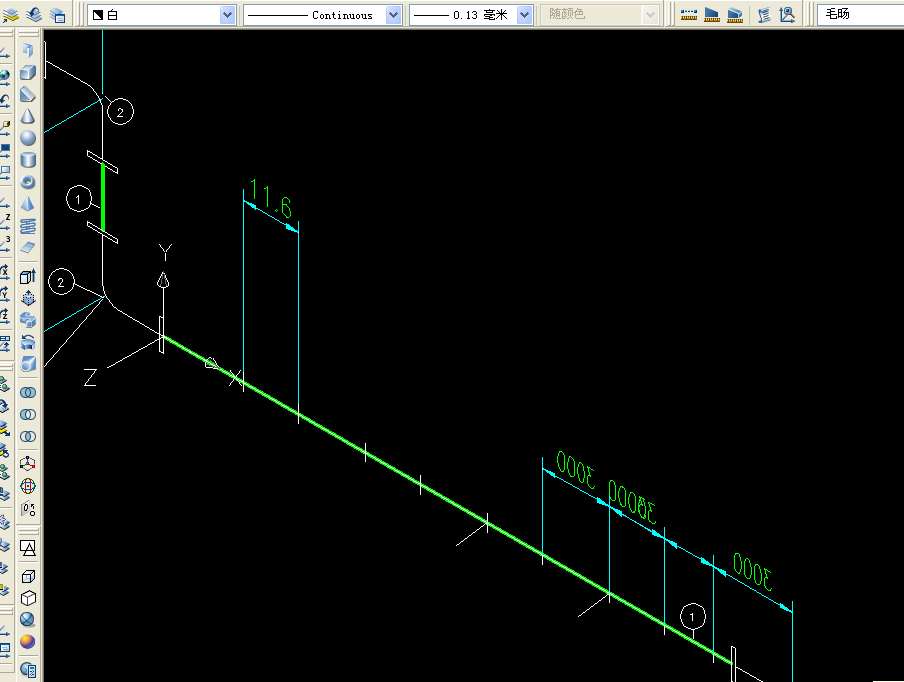
Task: Select the Subtract tool
Action: tap(28, 415)
